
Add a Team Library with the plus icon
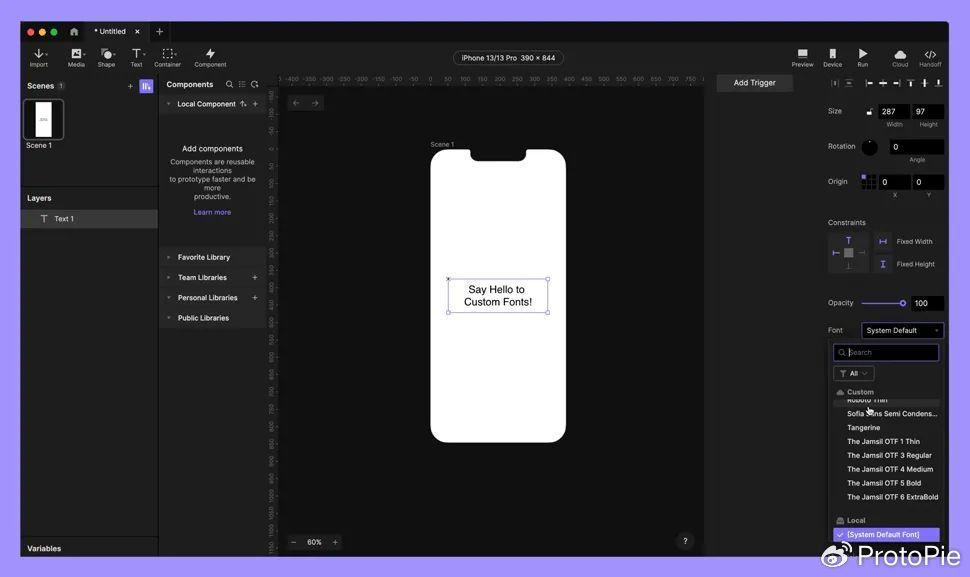tap(255, 278)
